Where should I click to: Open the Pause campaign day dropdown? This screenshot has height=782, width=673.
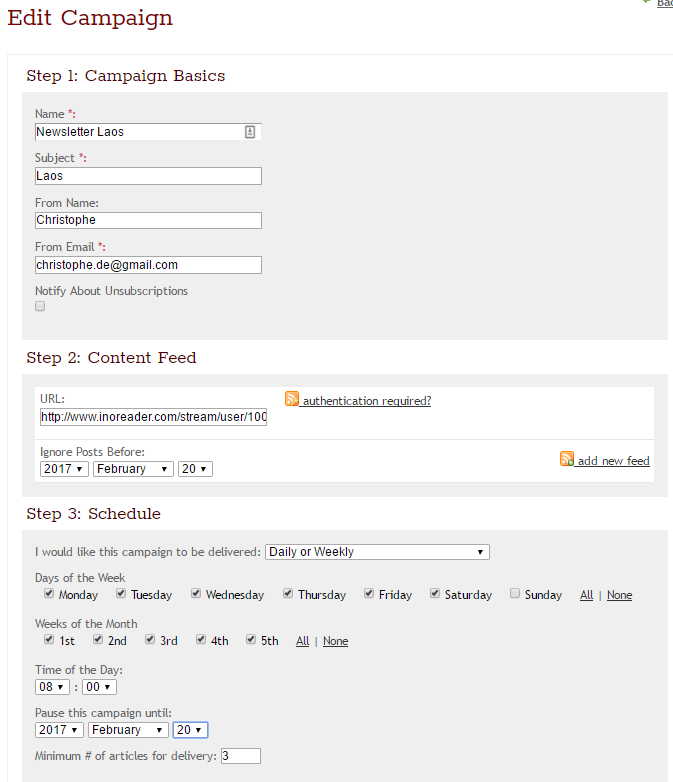click(x=190, y=730)
